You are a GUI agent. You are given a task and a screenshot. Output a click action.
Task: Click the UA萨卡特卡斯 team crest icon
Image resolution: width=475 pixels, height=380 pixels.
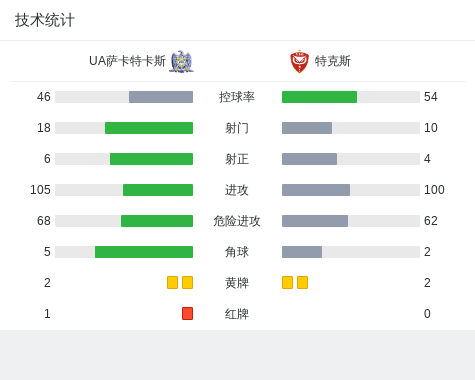click(181, 61)
